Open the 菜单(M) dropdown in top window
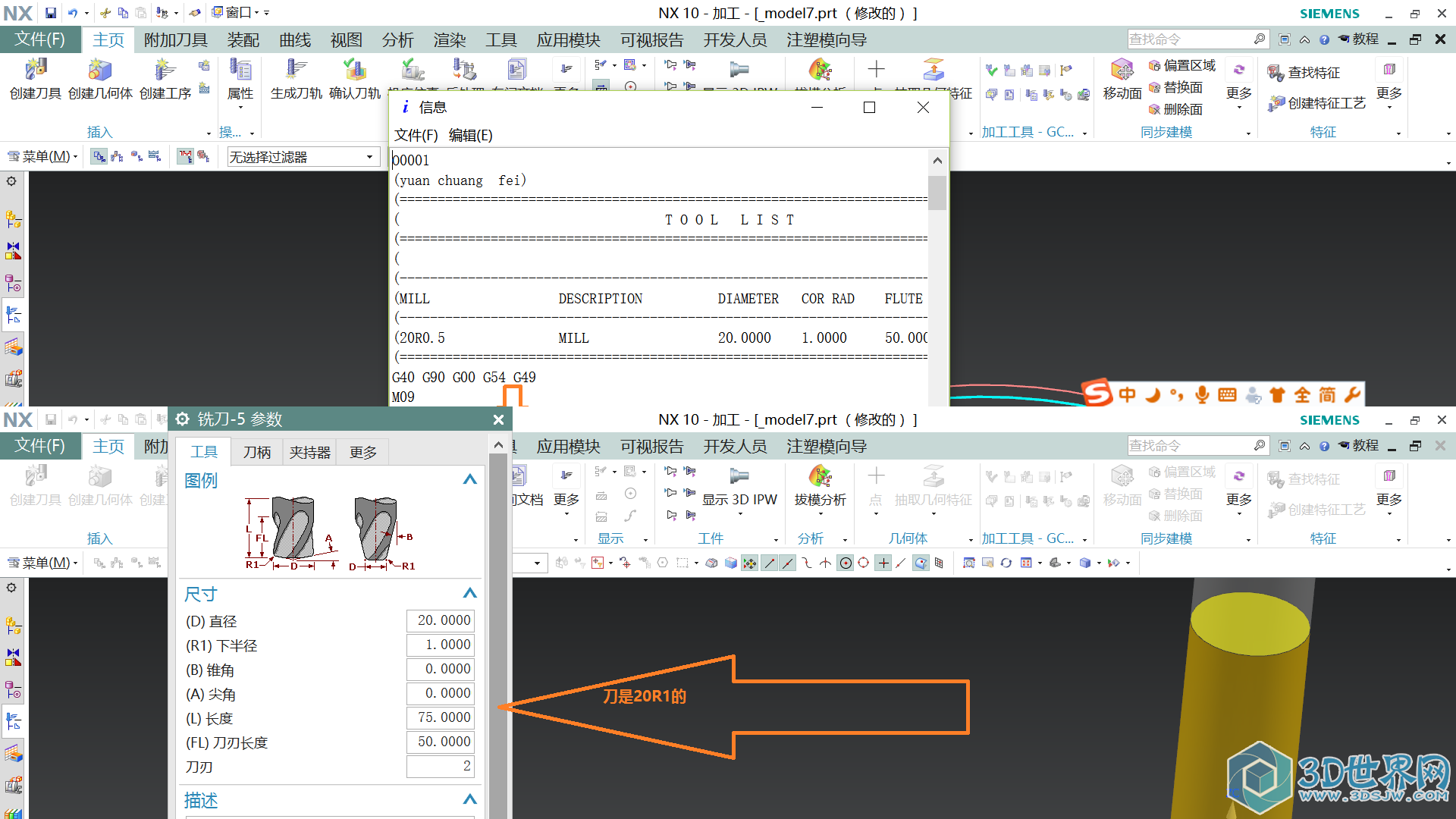 [x=42, y=156]
